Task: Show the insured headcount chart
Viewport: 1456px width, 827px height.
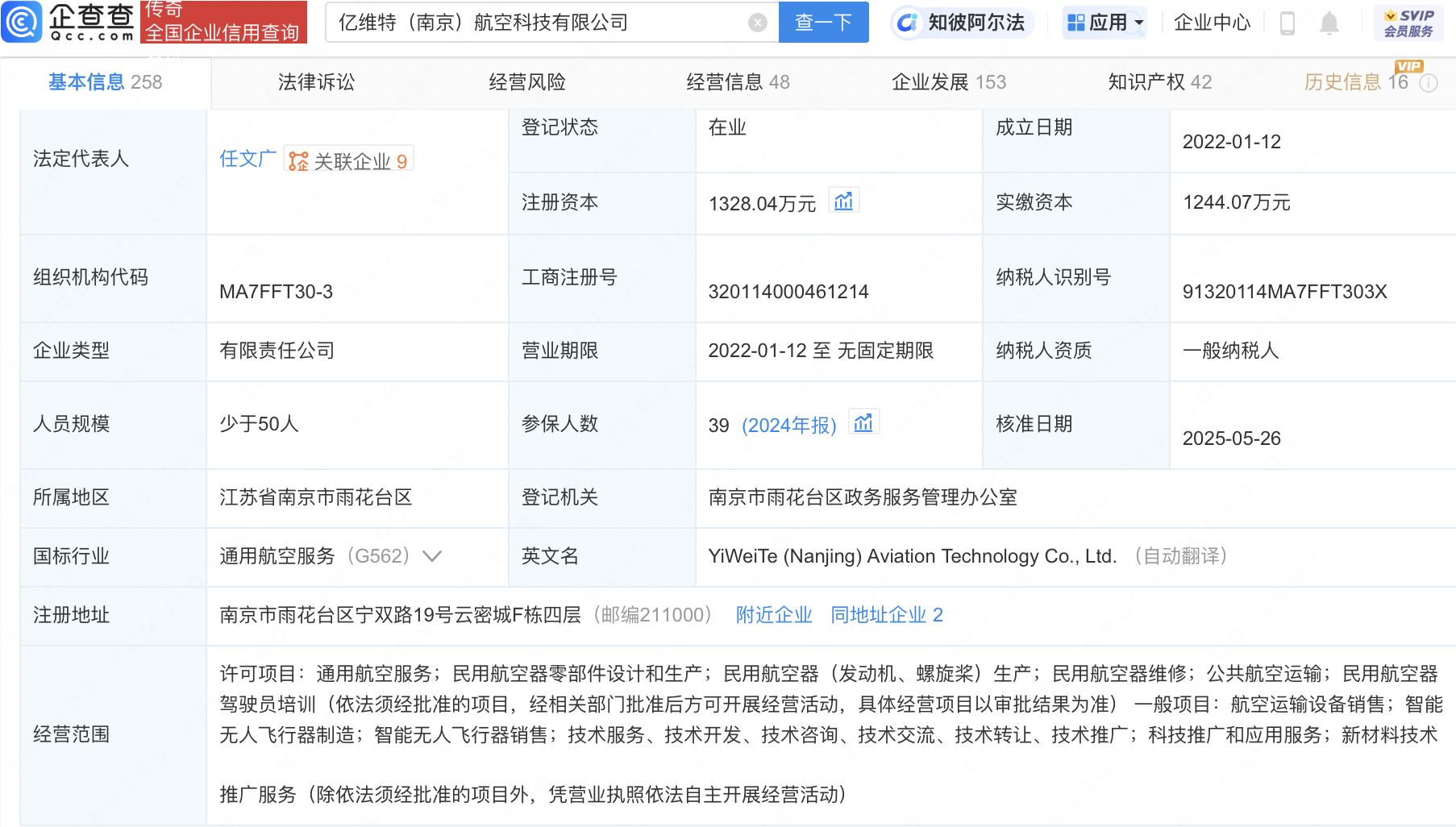Action: point(863,422)
